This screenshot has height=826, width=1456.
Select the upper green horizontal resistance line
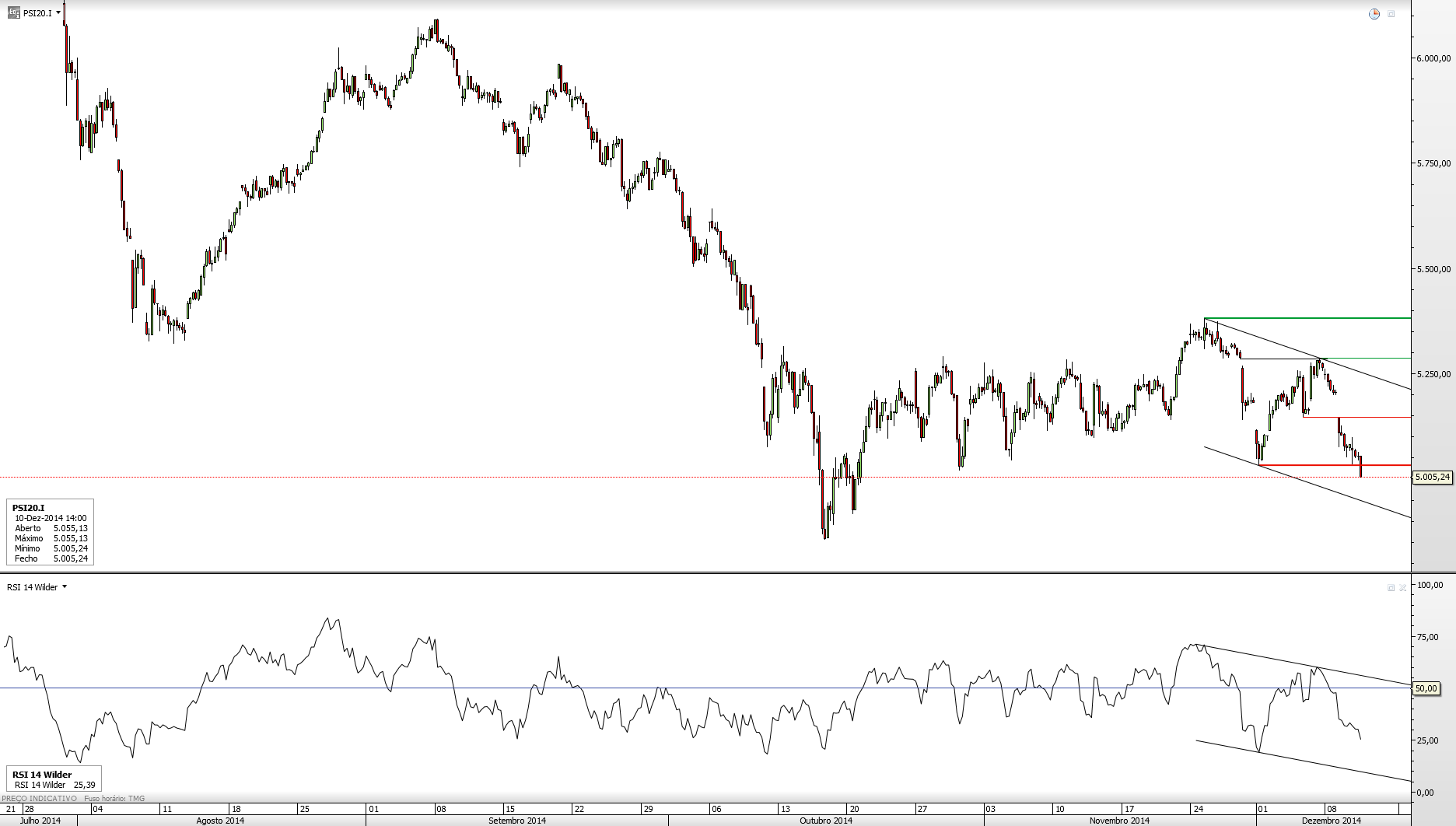click(x=1307, y=318)
